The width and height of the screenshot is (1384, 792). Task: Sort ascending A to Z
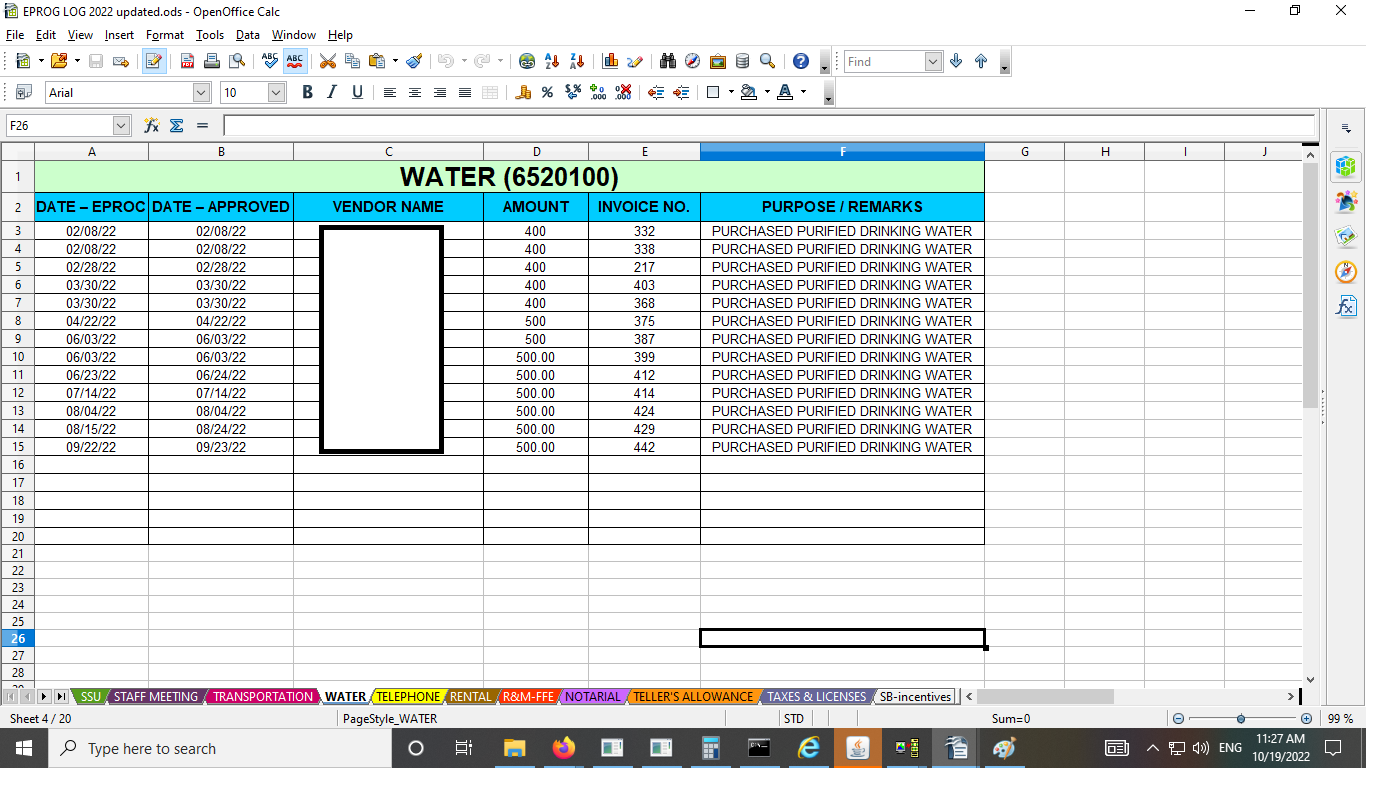[x=552, y=61]
